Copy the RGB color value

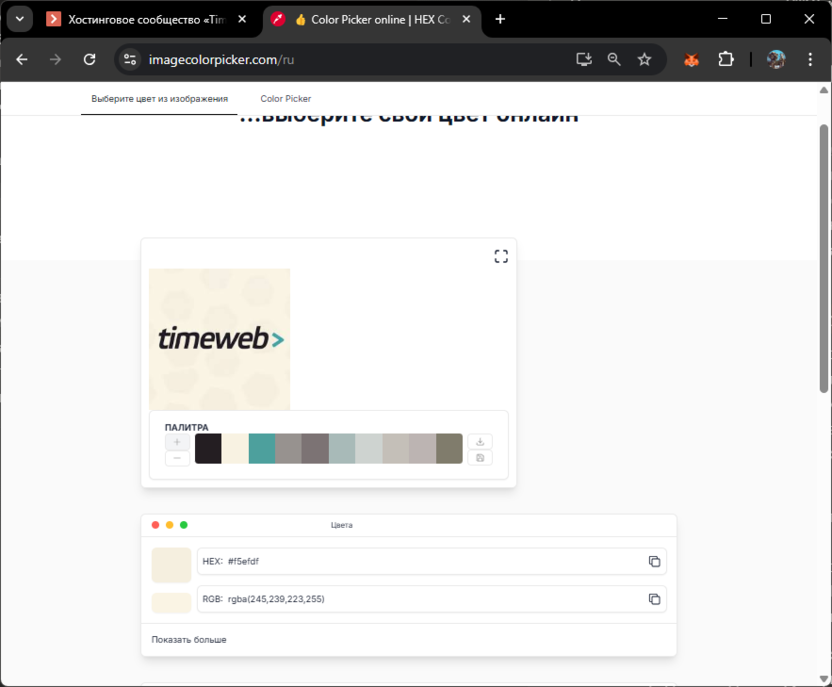pos(654,599)
